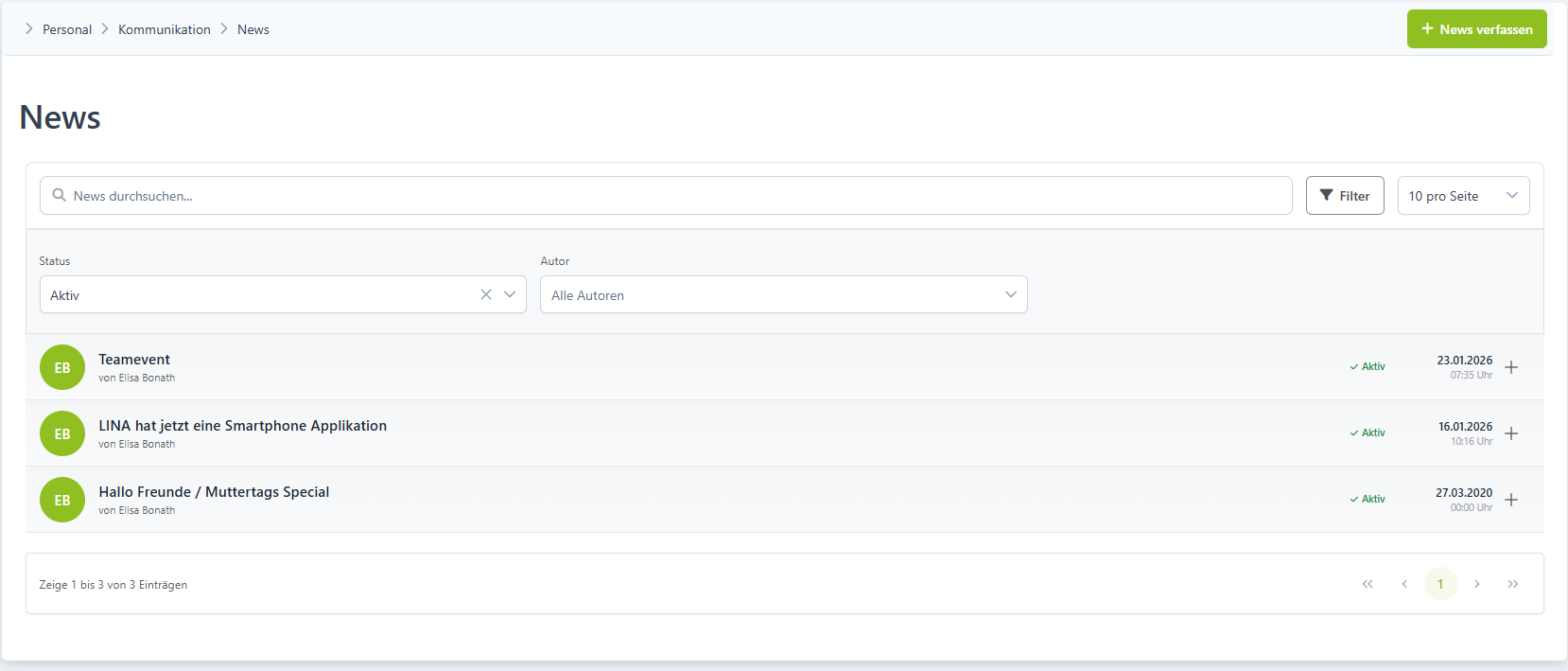The height and width of the screenshot is (671, 1568).
Task: Expand the Status dropdown chevron
Action: click(510, 294)
